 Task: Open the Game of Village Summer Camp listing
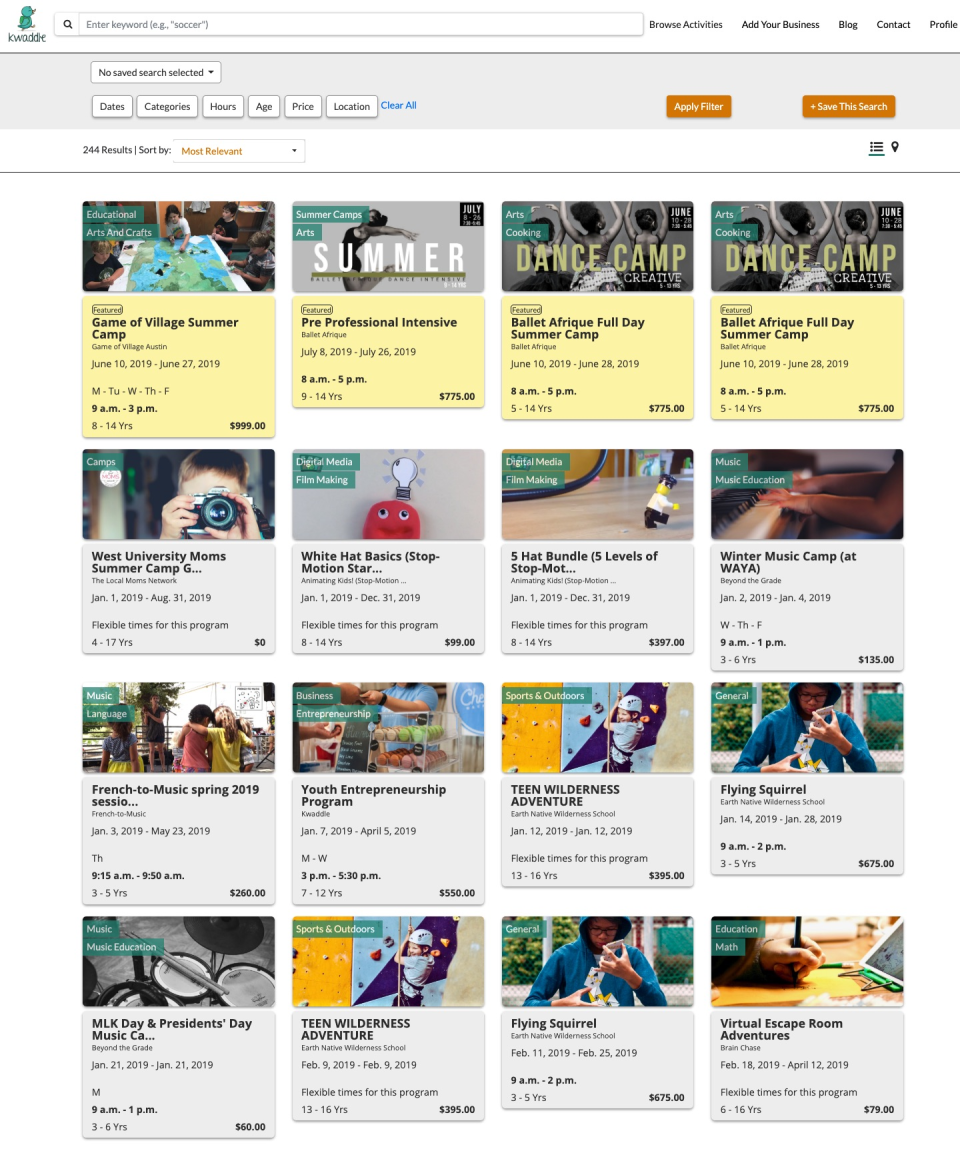(x=166, y=329)
